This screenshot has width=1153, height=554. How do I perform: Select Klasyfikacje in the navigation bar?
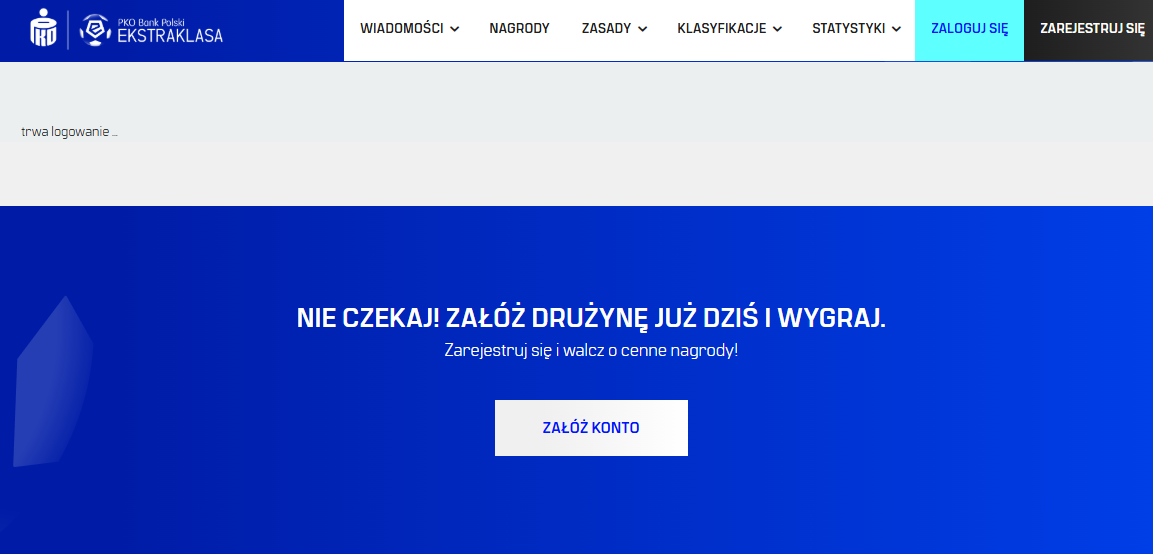(721, 29)
